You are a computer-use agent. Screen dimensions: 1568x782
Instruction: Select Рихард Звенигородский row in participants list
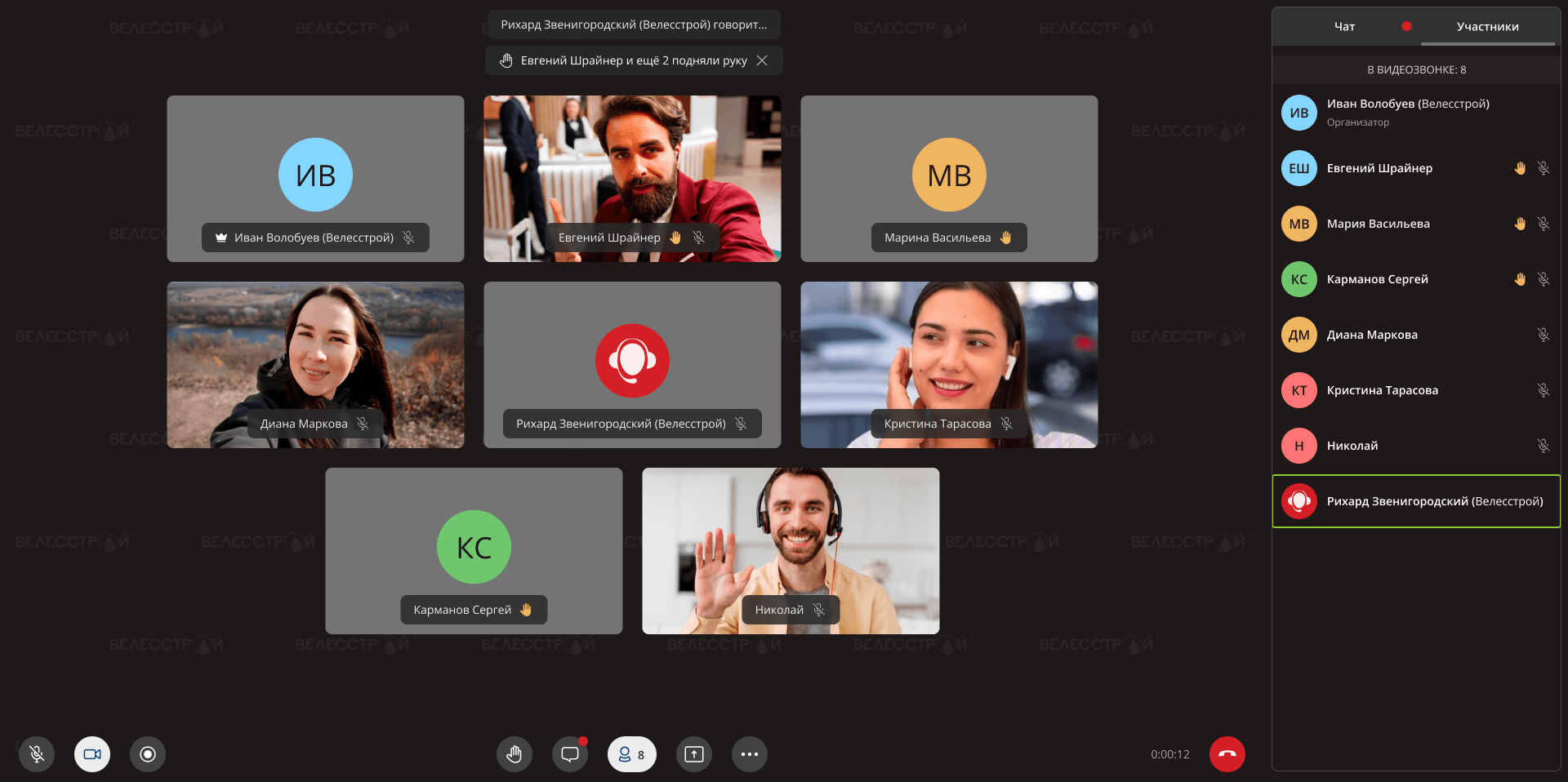pyautogui.click(x=1416, y=501)
